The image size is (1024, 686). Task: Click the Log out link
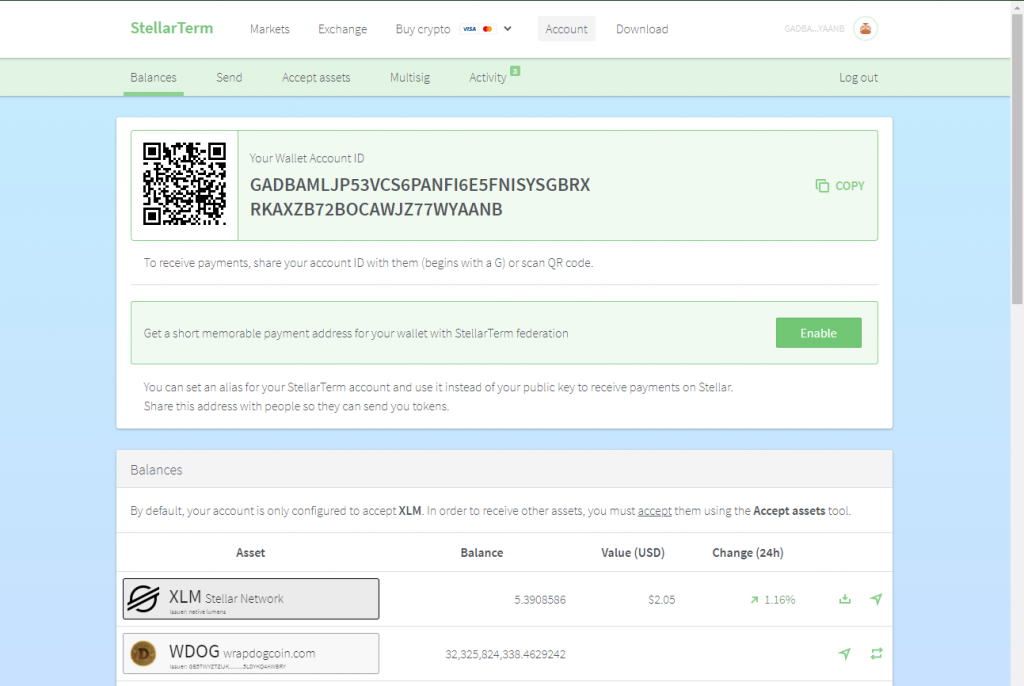click(858, 77)
